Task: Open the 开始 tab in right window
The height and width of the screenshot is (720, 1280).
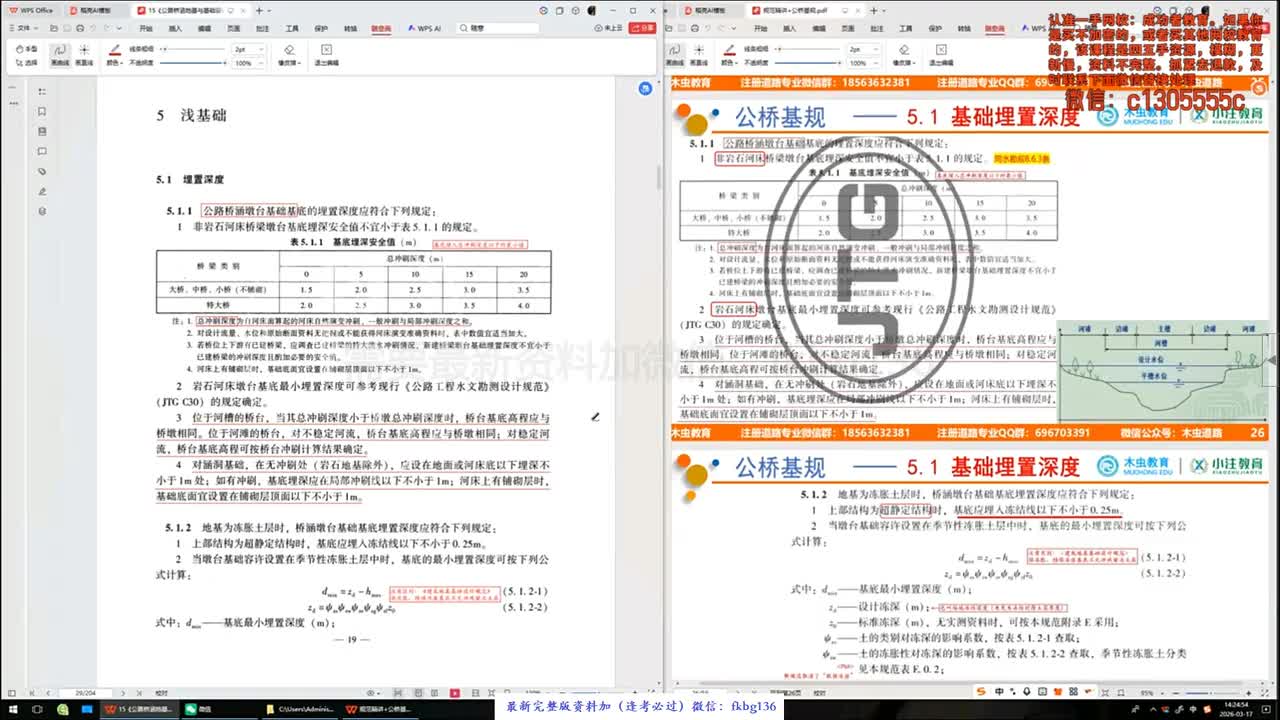Action: 760,29
